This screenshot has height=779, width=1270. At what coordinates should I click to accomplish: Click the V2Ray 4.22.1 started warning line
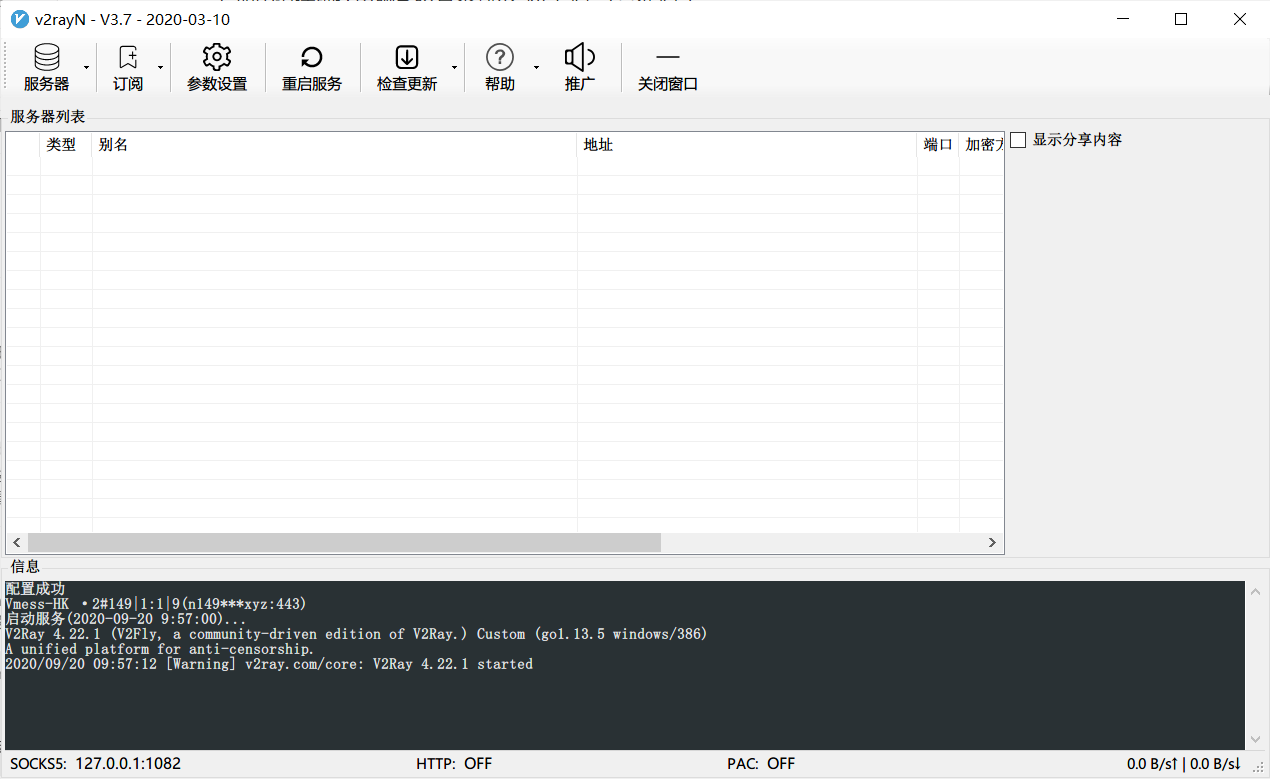click(x=269, y=664)
